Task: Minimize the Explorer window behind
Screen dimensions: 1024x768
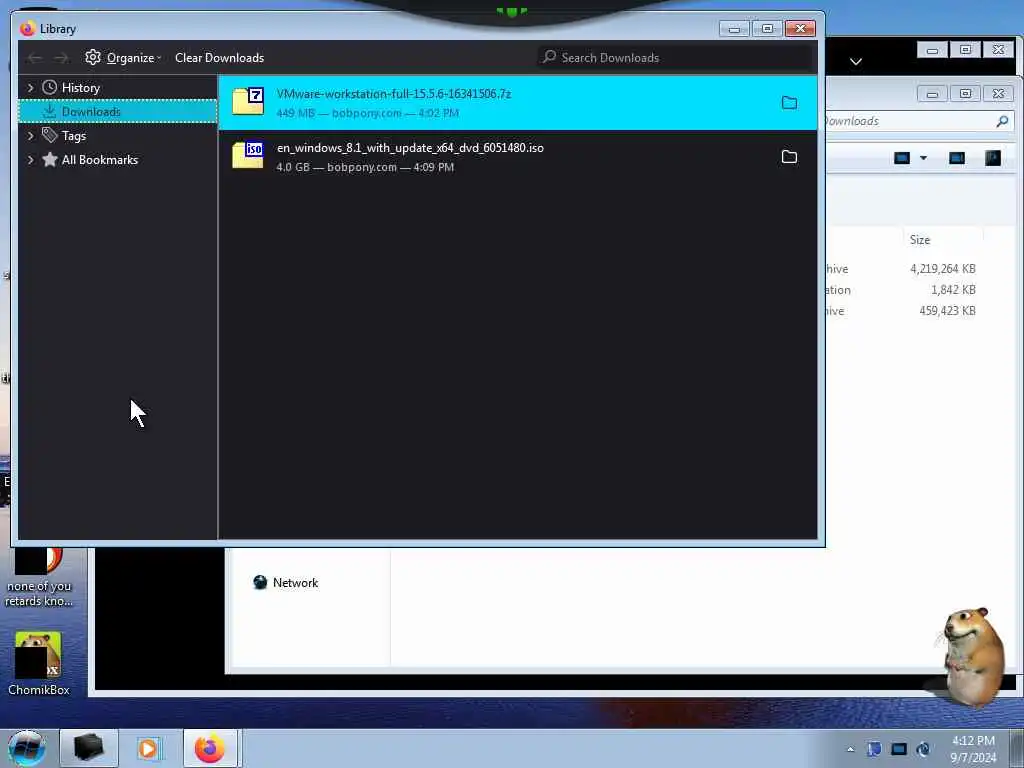Action: [932, 94]
